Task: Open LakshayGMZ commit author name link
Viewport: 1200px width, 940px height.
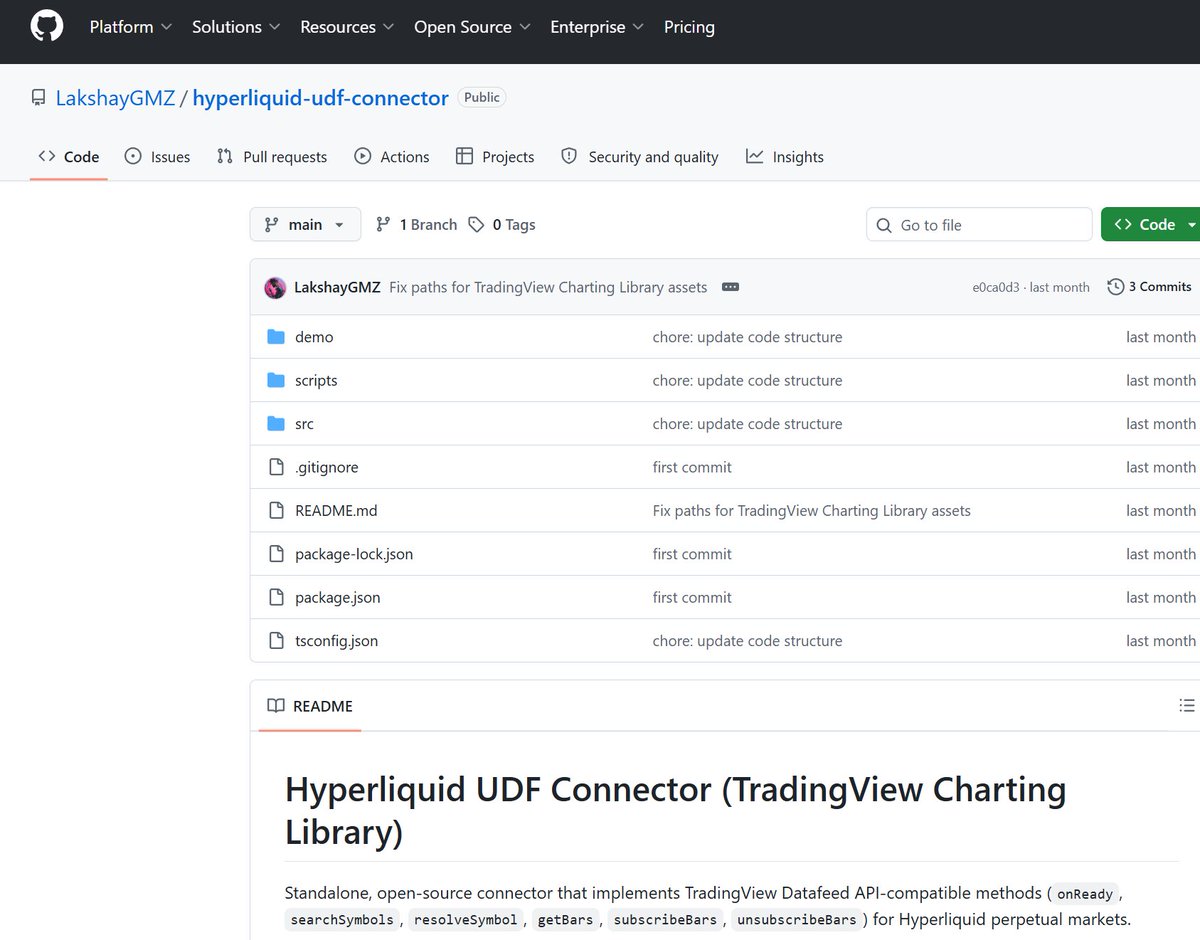Action: pyautogui.click(x=337, y=287)
